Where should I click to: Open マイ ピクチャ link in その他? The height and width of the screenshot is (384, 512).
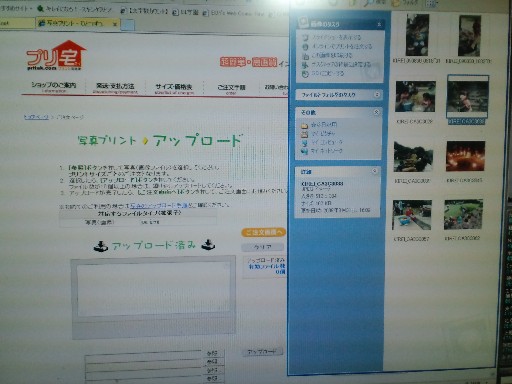[323, 134]
